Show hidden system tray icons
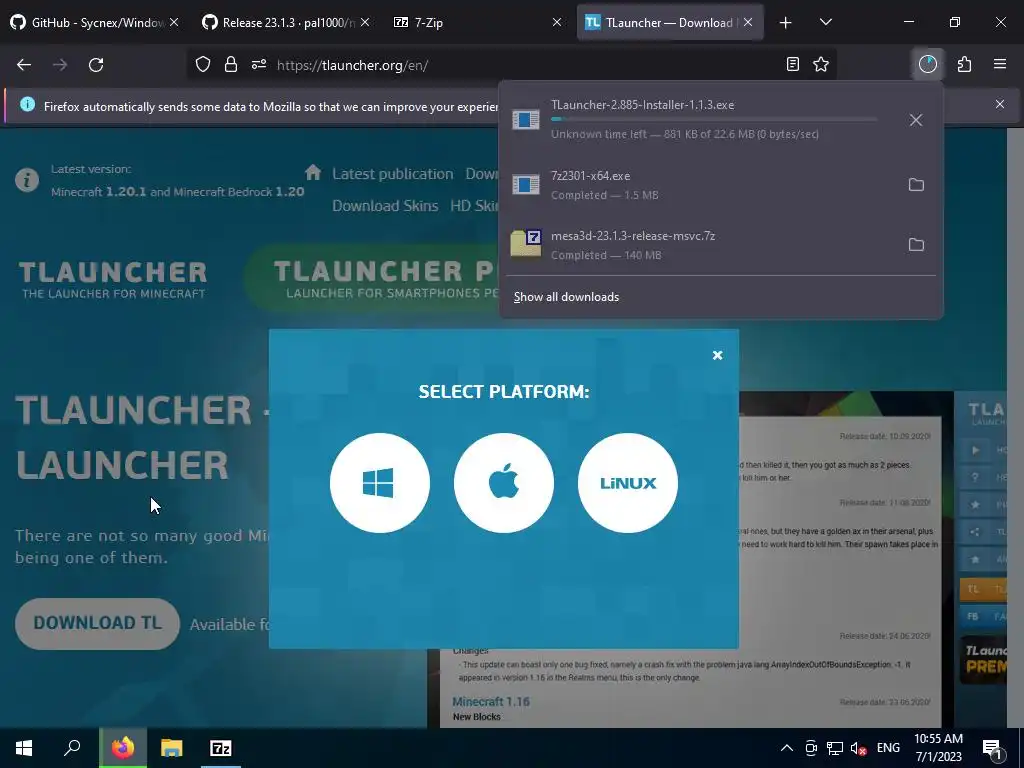The height and width of the screenshot is (768, 1024). [x=787, y=748]
